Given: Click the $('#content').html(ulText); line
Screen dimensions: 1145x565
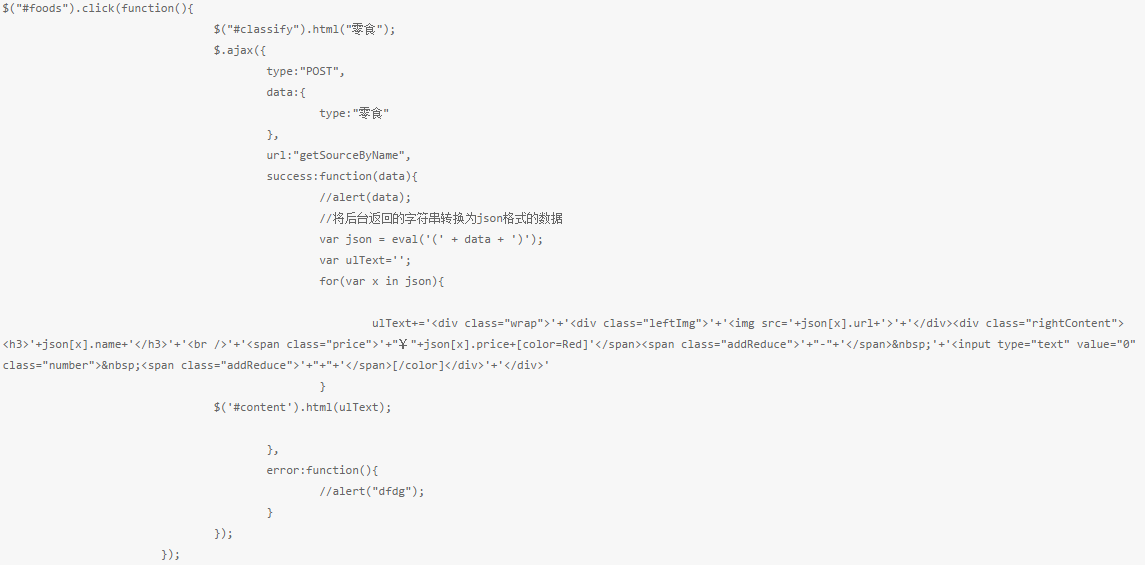Looking at the screenshot, I should point(302,407).
